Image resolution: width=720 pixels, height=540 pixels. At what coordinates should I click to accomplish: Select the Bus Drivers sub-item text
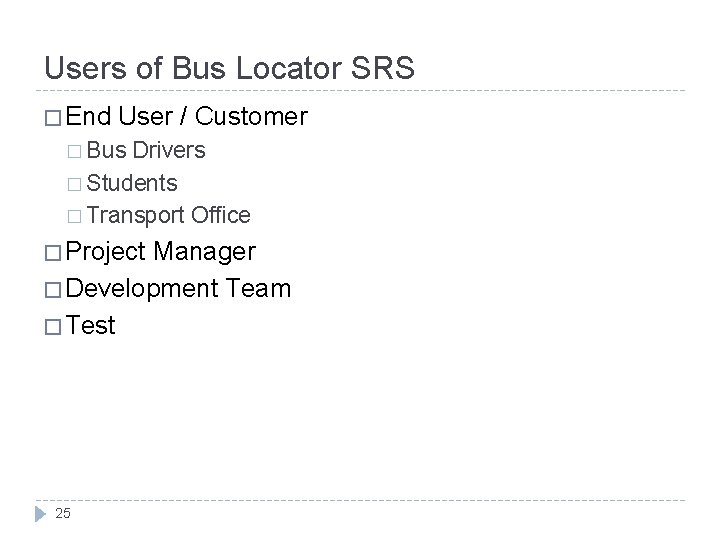click(145, 151)
